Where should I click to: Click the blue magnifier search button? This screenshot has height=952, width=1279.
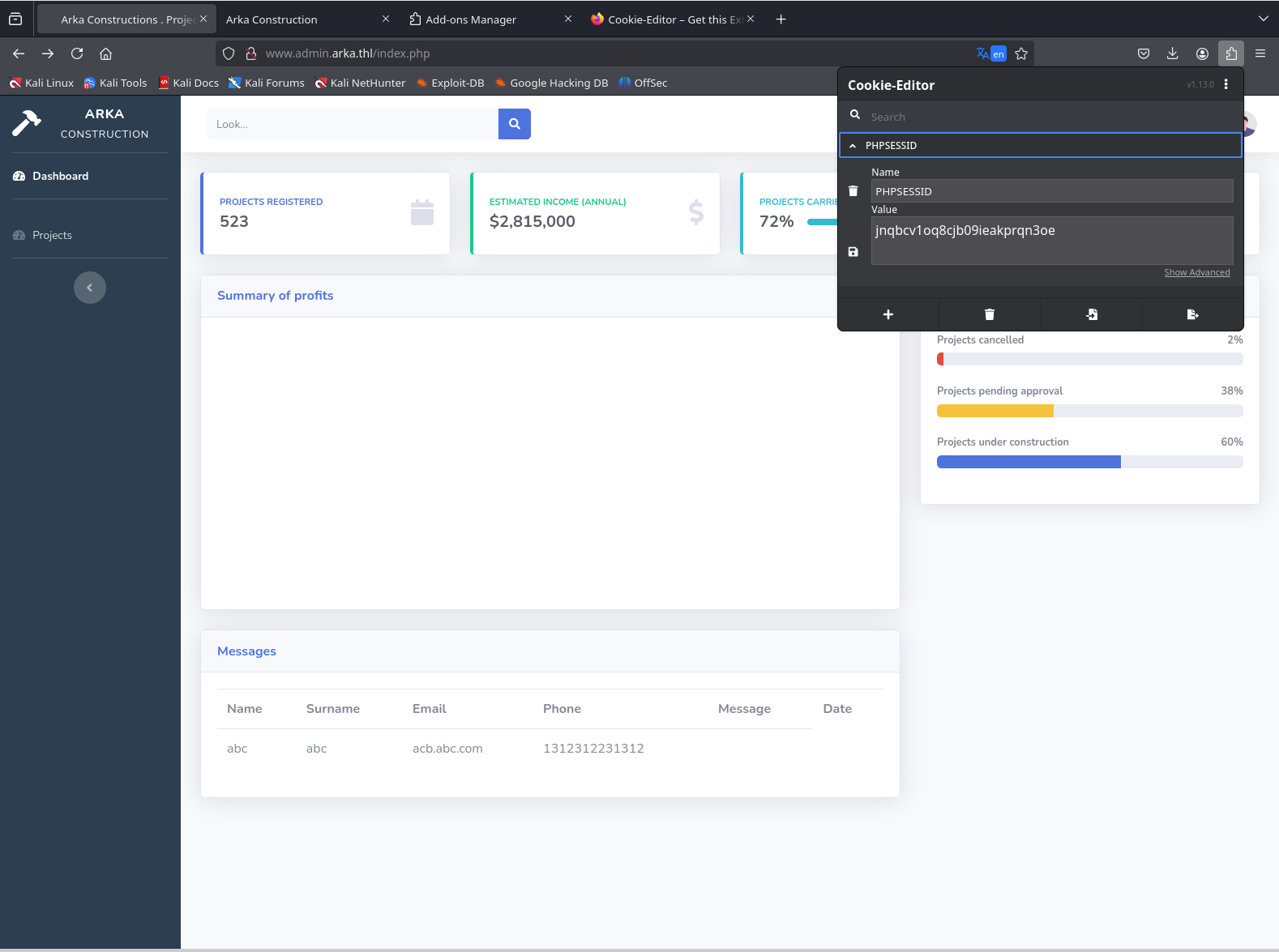coord(514,124)
